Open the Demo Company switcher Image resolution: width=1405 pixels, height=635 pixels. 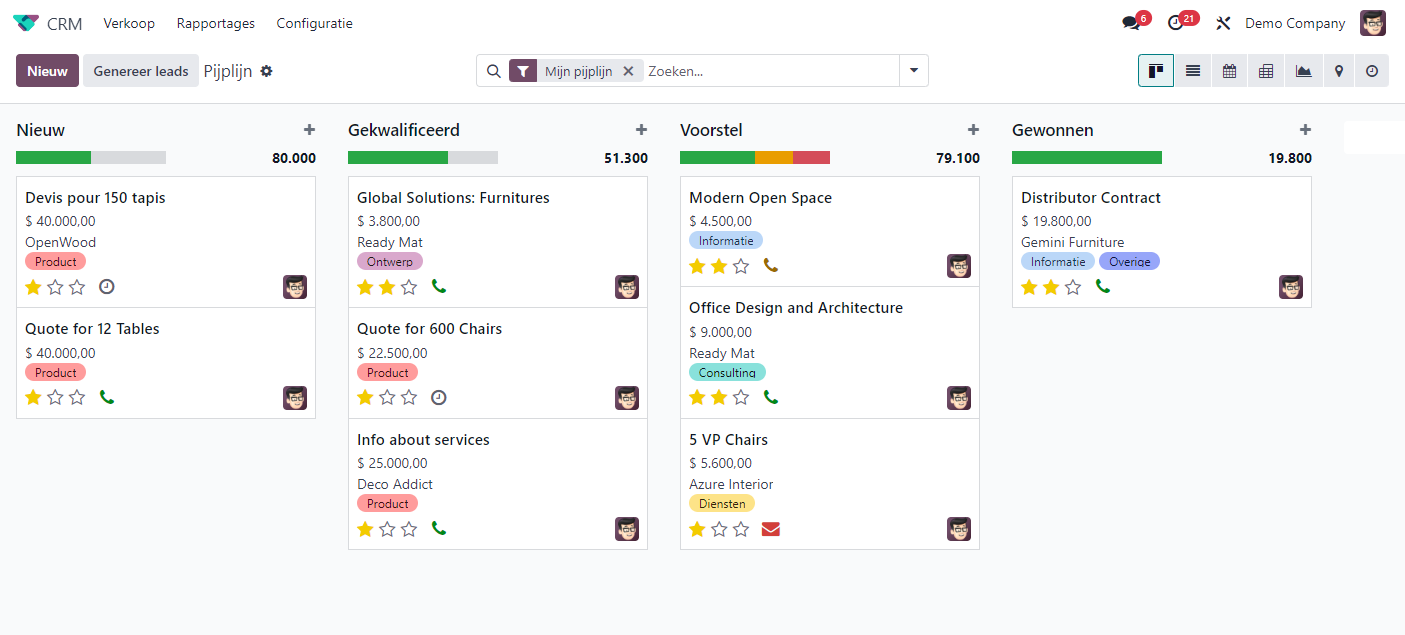point(1295,23)
